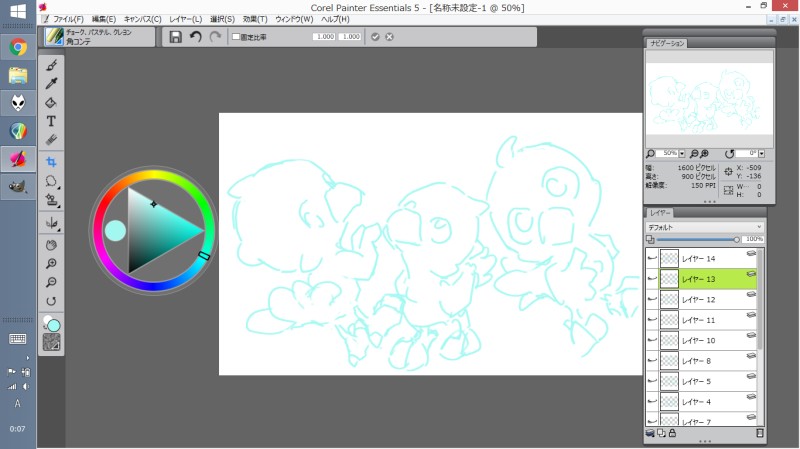Toggle visibility eye of レイヤー 8
The height and width of the screenshot is (449, 800).
click(x=652, y=361)
